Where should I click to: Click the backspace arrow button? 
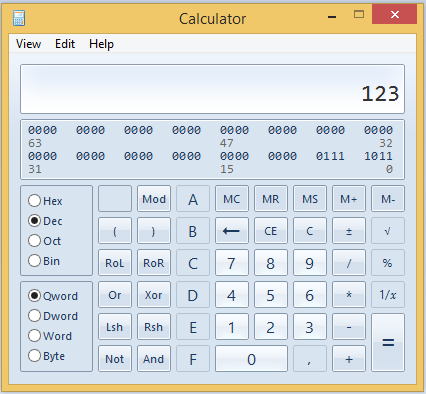point(232,231)
